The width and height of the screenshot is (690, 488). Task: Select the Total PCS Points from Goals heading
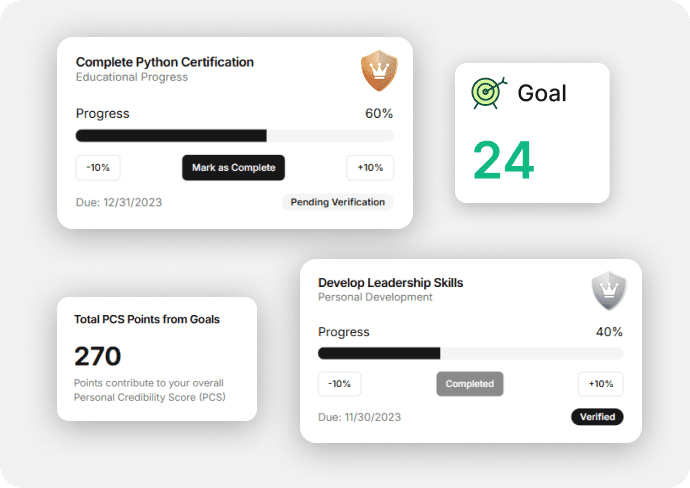point(147,319)
